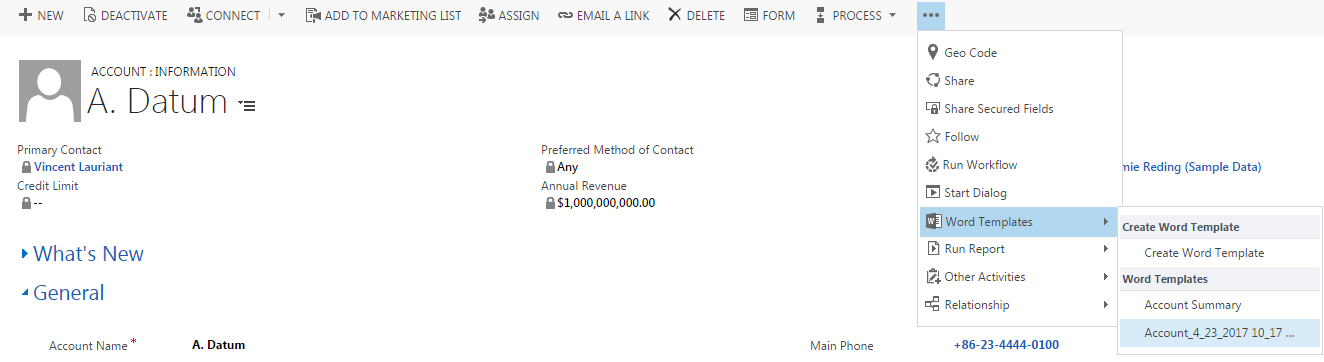Click the Delete X icon in toolbar
This screenshot has height=362, width=1324.
point(675,15)
